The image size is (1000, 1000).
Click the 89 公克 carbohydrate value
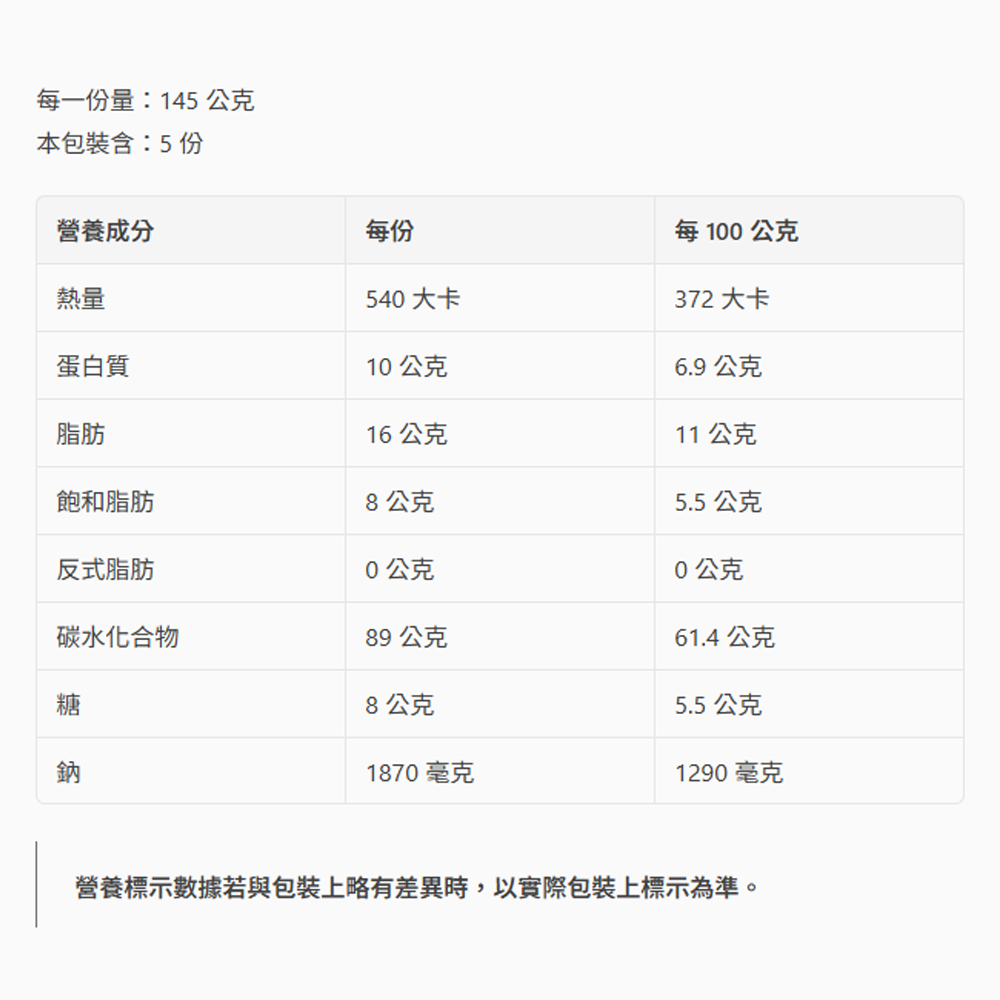[406, 637]
